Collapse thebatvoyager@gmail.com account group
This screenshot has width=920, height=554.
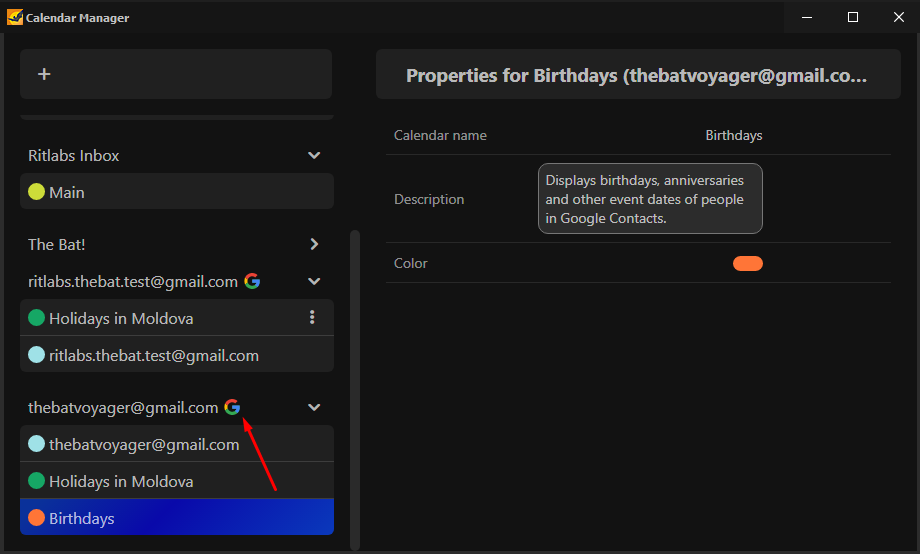coord(314,407)
